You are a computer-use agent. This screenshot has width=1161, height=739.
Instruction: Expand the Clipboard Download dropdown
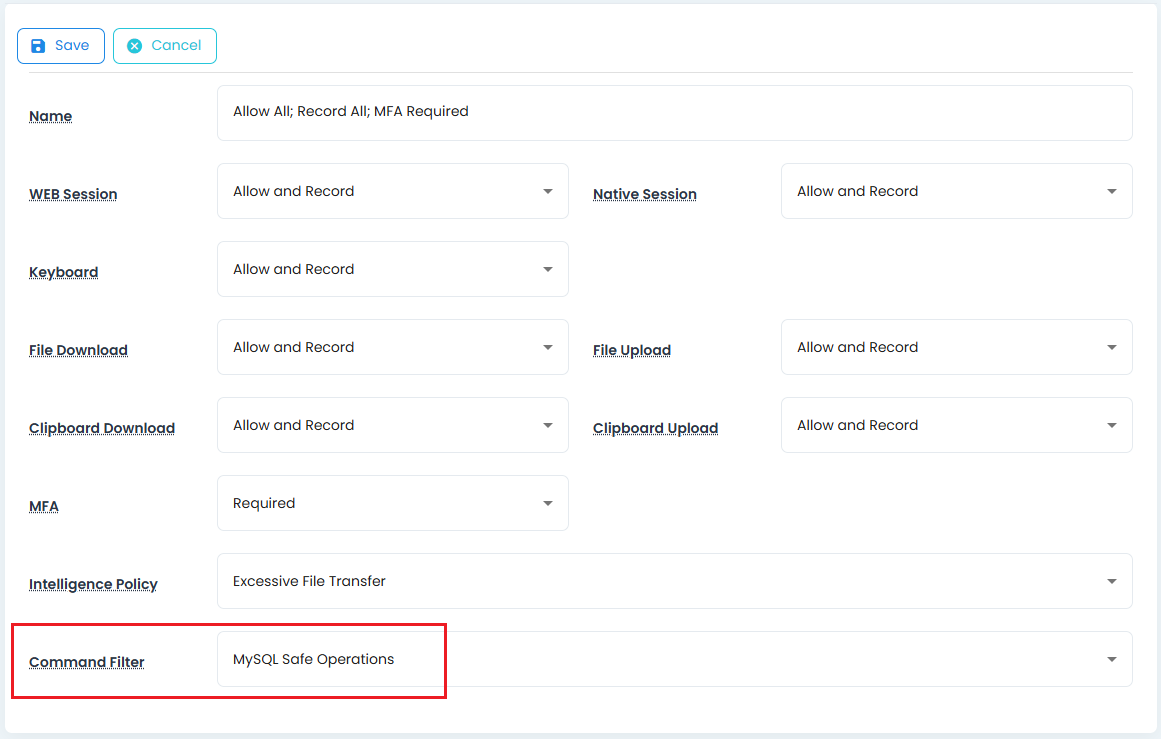click(x=392, y=425)
